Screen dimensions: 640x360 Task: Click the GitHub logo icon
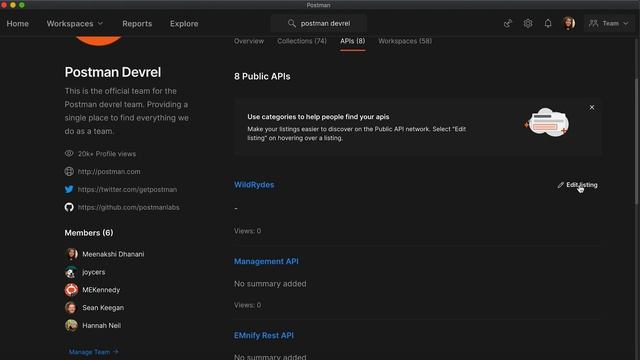69,207
